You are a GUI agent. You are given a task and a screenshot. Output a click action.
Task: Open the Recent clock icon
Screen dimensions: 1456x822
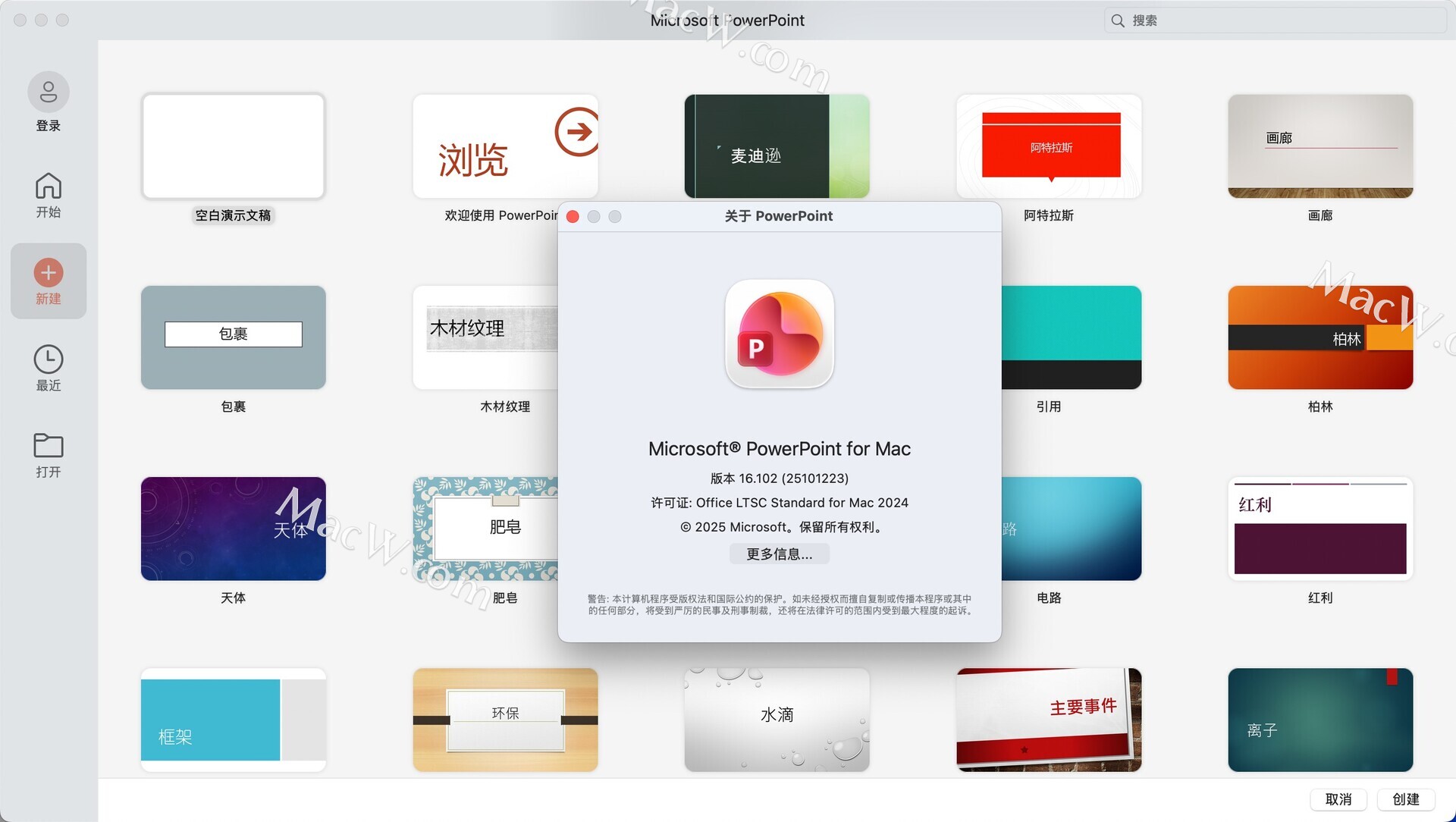pyautogui.click(x=49, y=359)
